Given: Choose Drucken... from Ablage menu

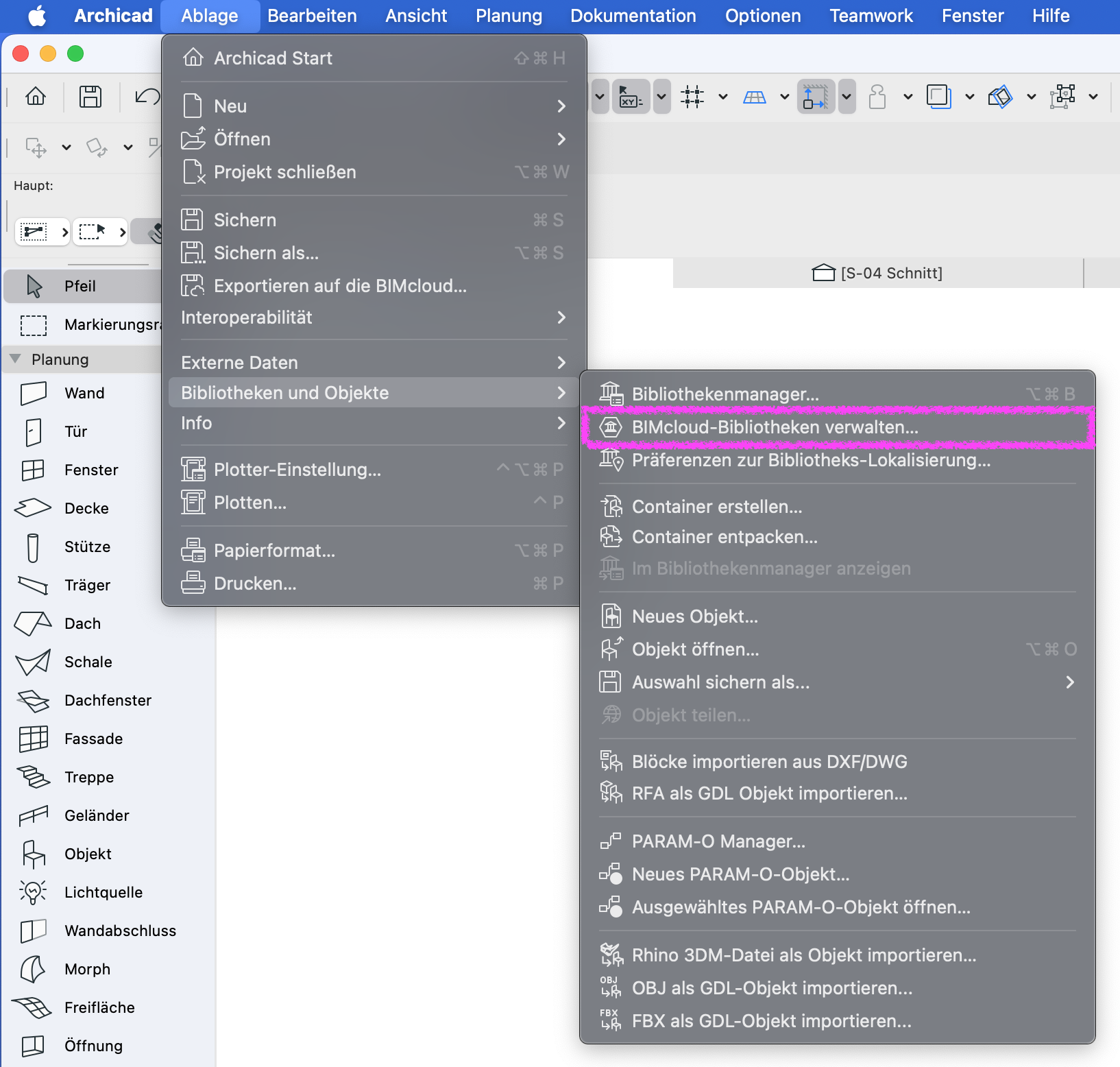Looking at the screenshot, I should pyautogui.click(x=374, y=584).
